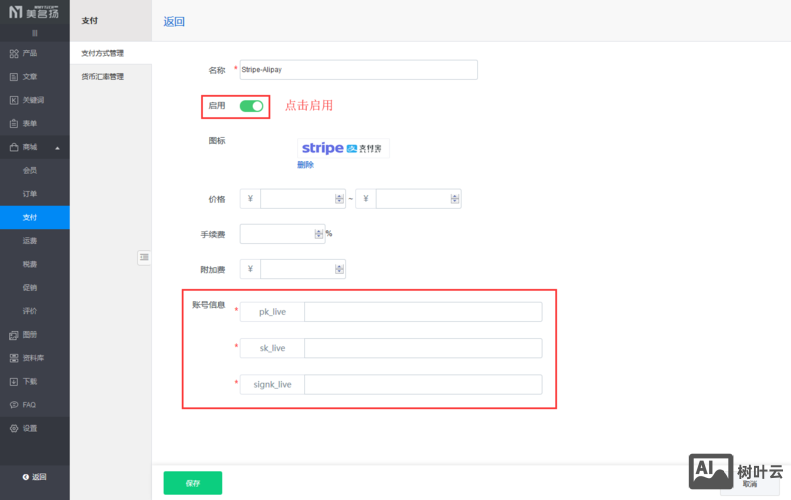The image size is (791, 500).
Task: Click the 产品 icon in sidebar
Action: tap(14, 53)
